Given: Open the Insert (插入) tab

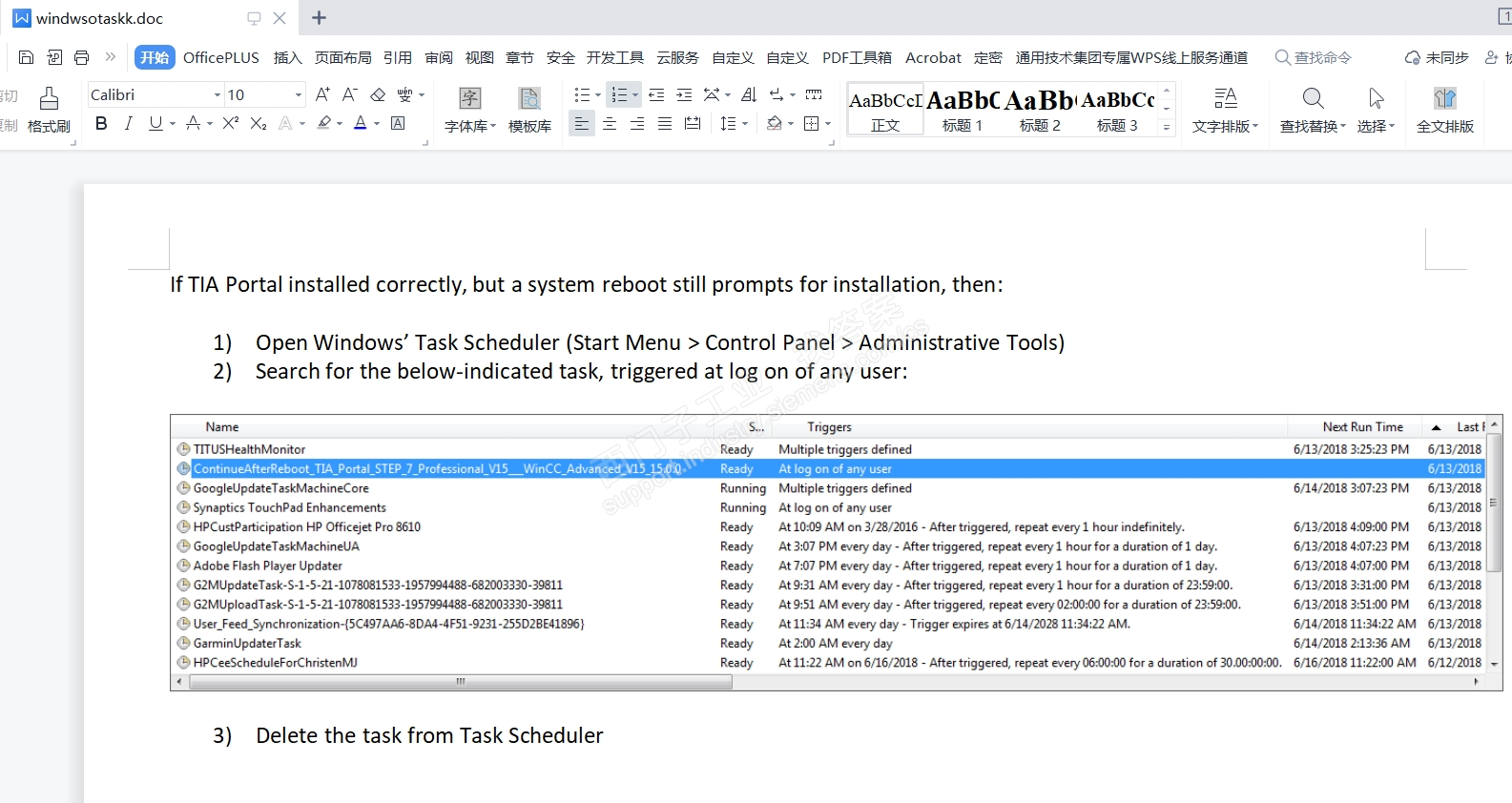Looking at the screenshot, I should point(287,57).
